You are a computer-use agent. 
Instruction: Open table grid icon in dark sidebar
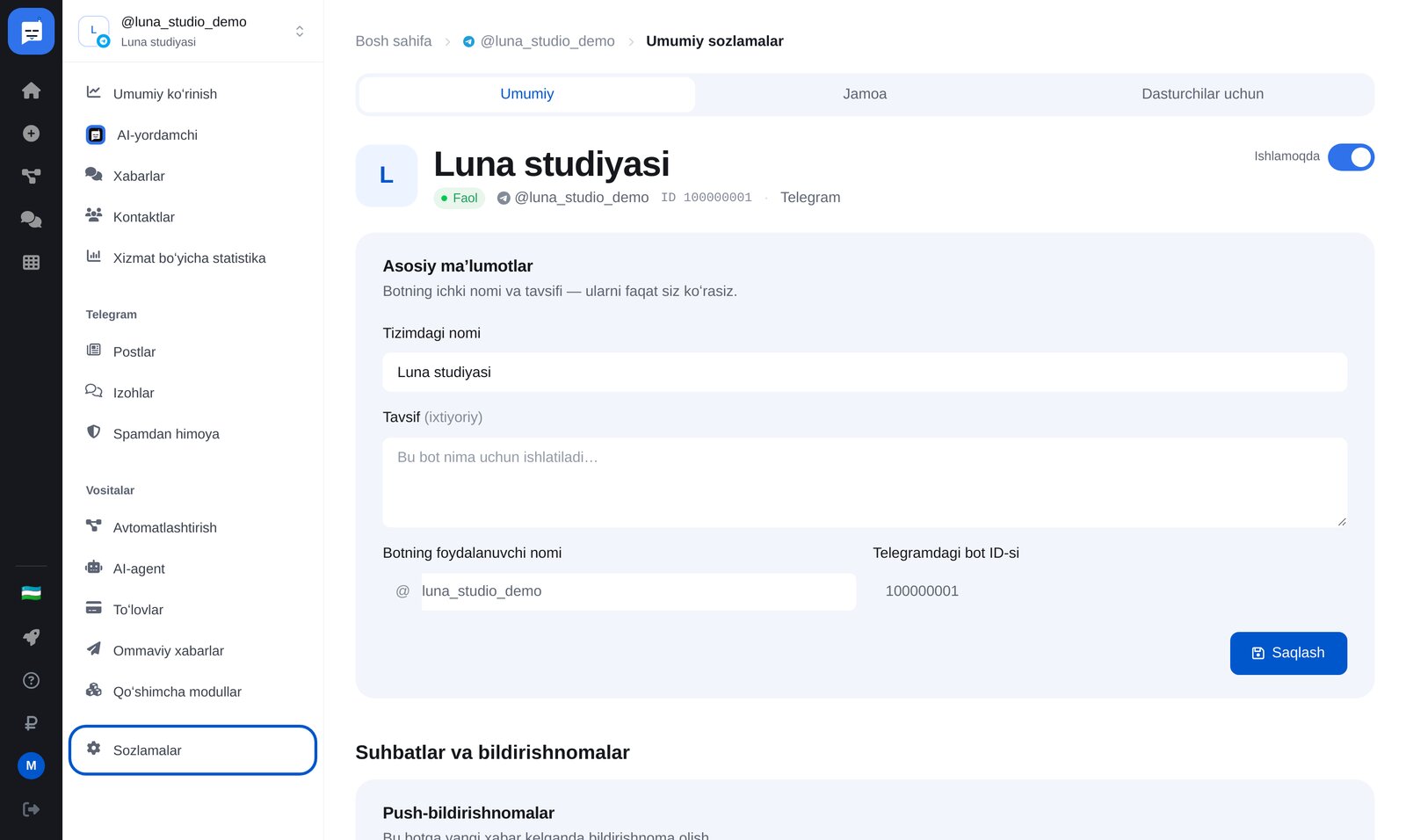point(31,263)
